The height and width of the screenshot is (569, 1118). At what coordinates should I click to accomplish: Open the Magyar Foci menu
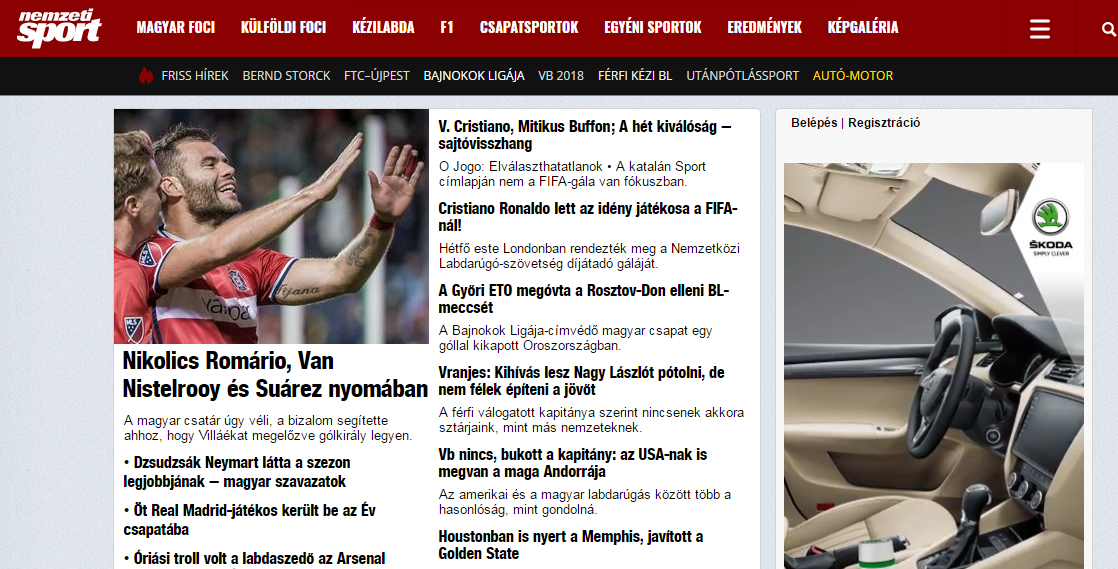tap(175, 28)
